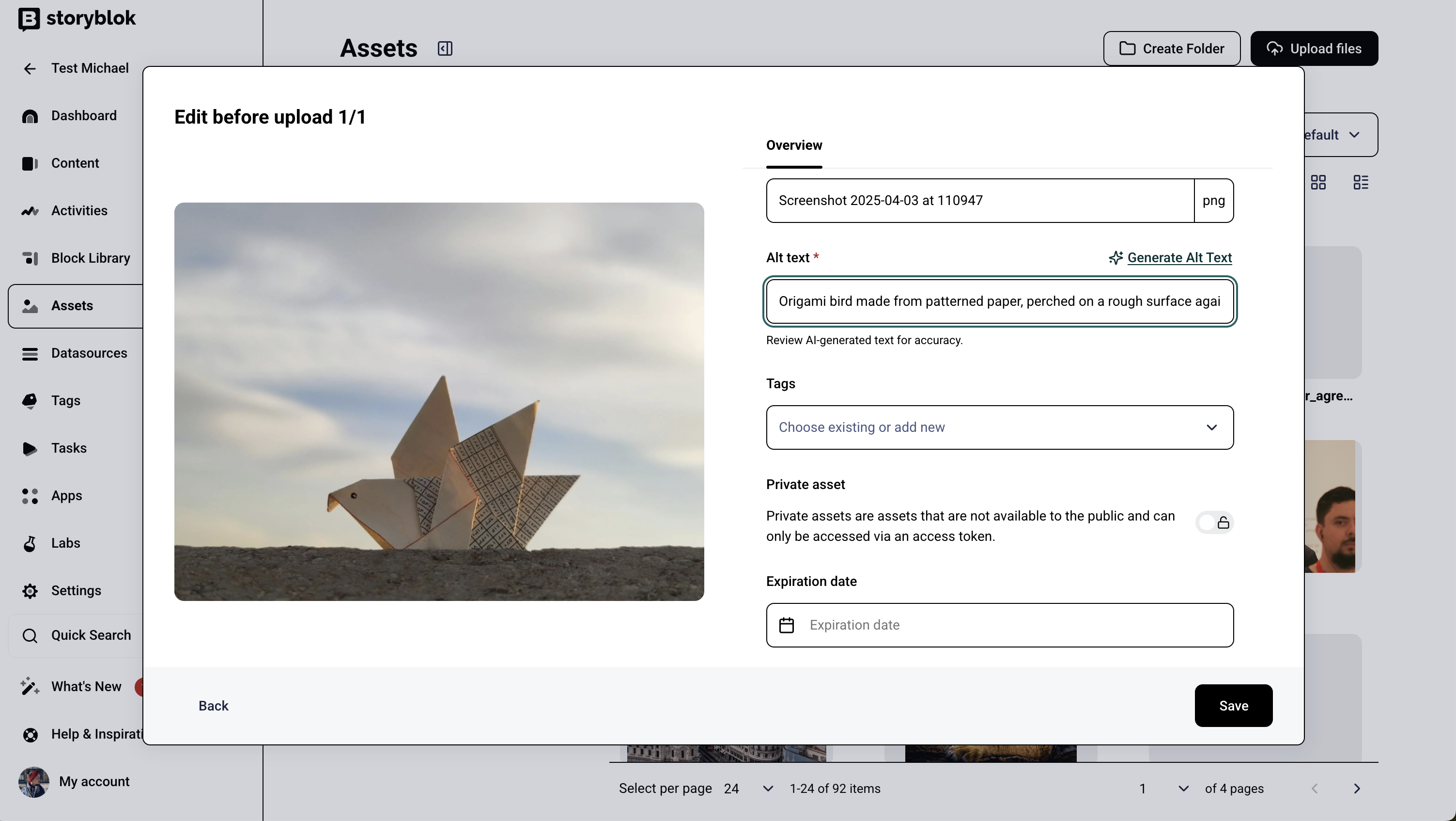
Task: Open Help & Inspiration lifebuoy icon
Action: (x=30, y=735)
